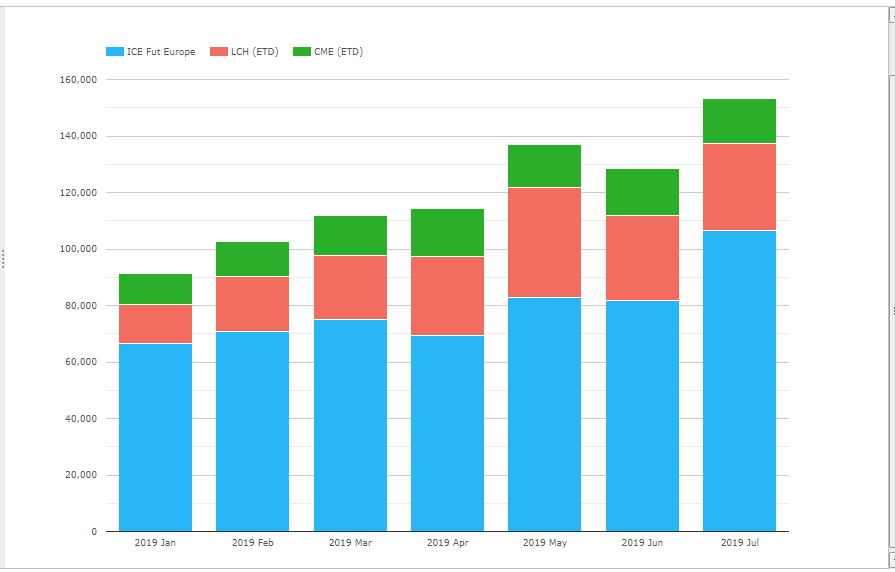Select green CME segment for 2019 Feb

[252, 259]
